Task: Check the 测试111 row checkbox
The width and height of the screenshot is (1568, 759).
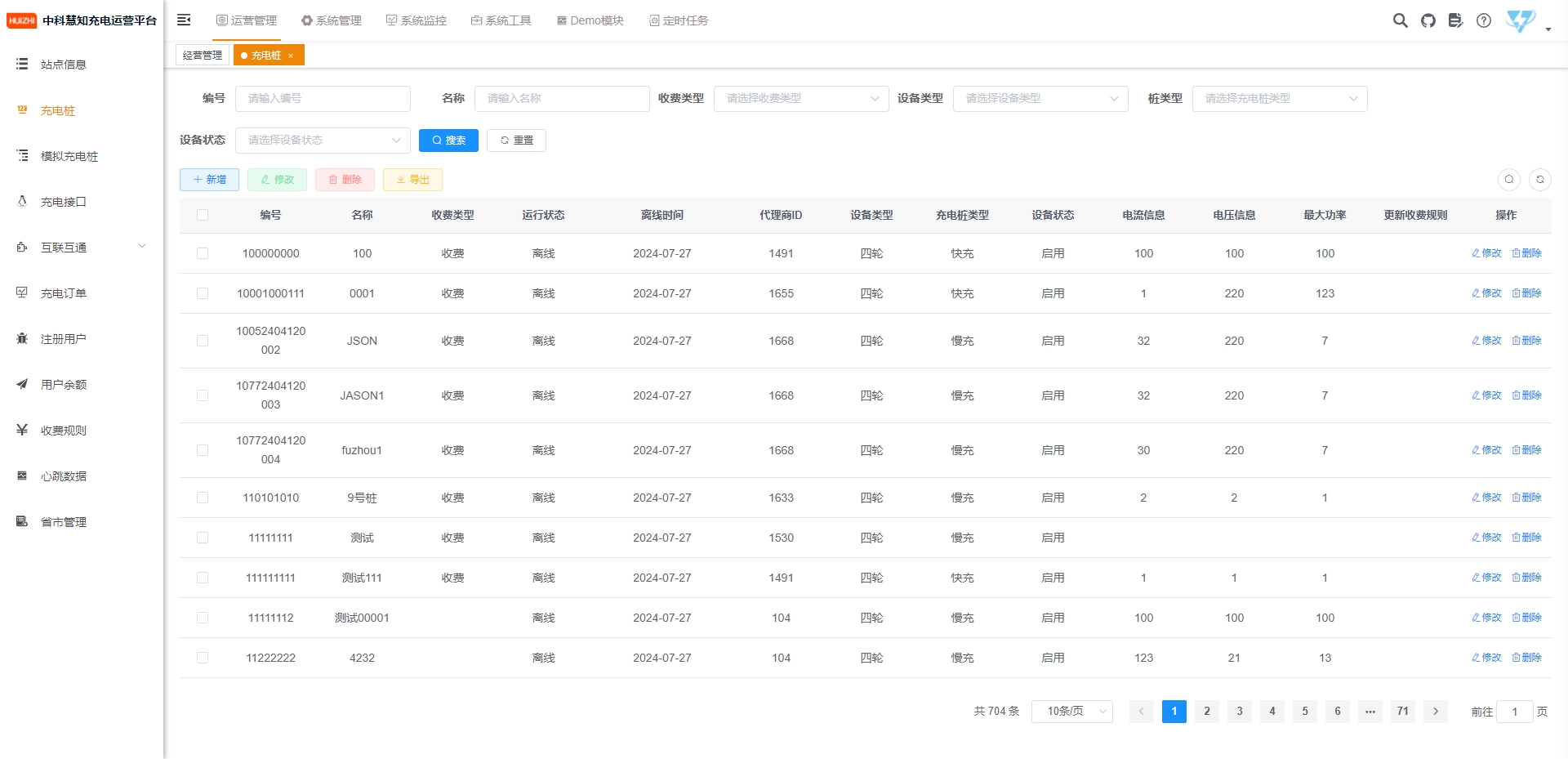Action: click(x=203, y=578)
